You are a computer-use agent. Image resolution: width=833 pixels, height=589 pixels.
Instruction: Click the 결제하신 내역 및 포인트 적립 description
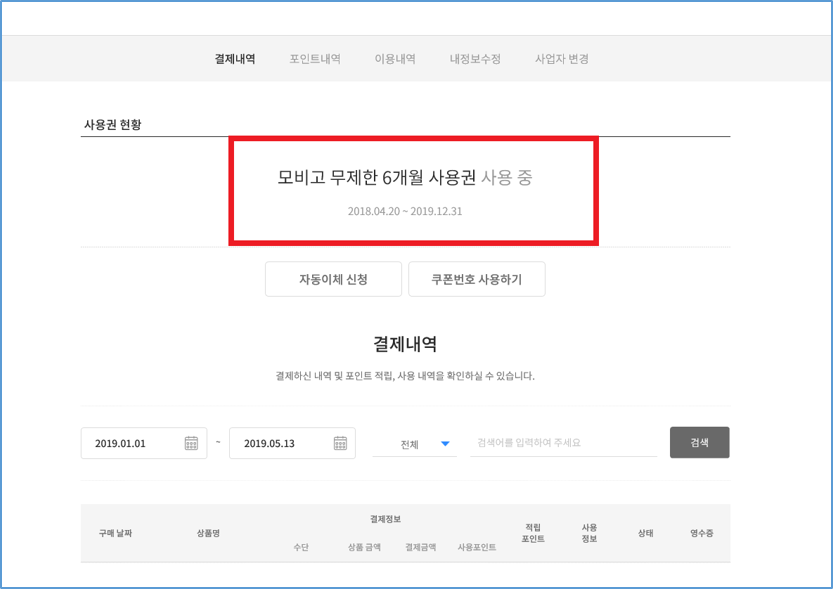(405, 376)
